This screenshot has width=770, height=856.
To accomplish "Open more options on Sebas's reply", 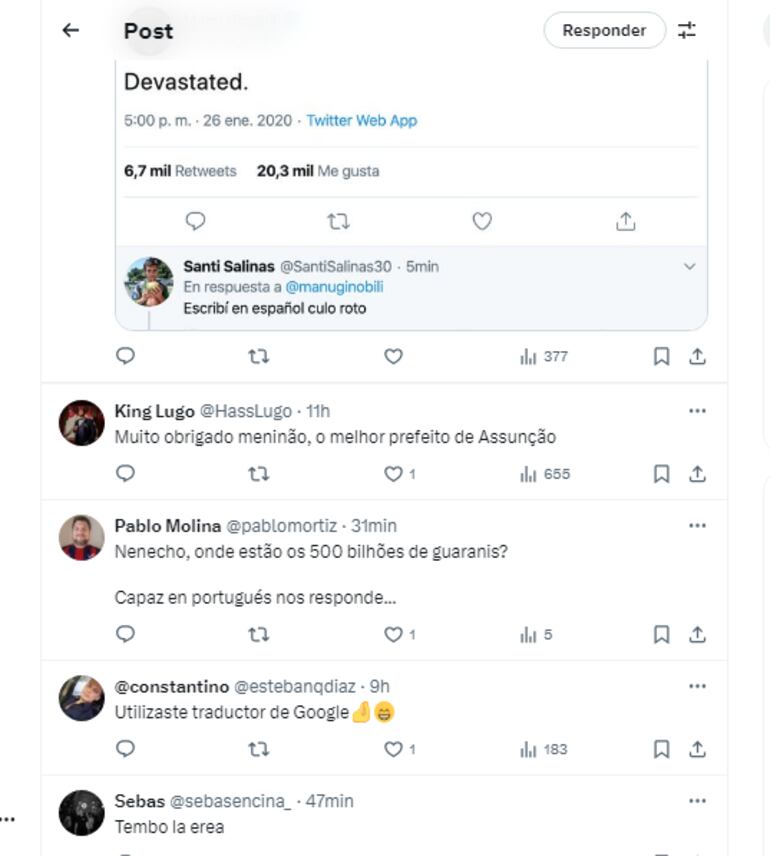I will [x=697, y=801].
